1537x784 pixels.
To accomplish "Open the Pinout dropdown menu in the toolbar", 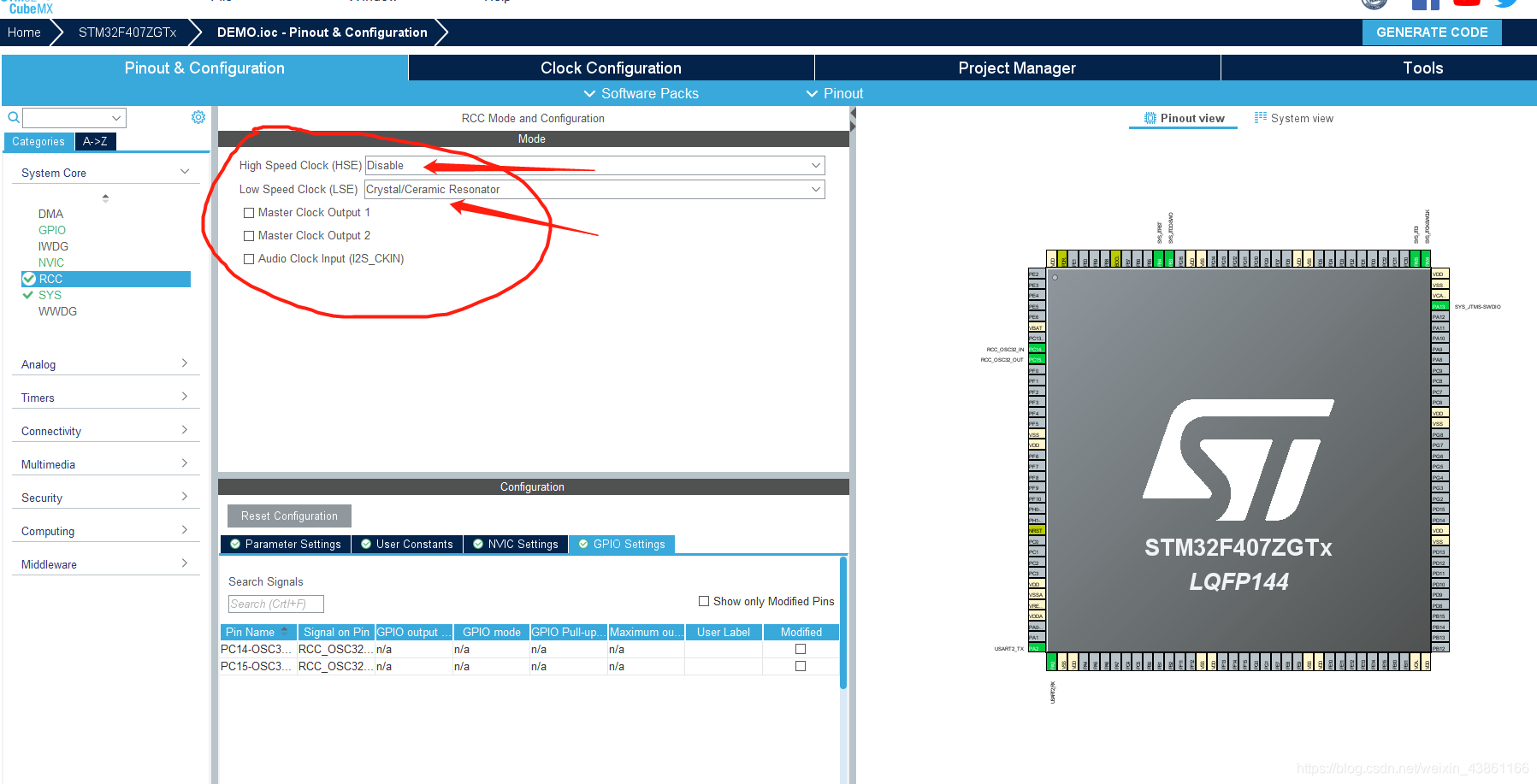I will [835, 93].
